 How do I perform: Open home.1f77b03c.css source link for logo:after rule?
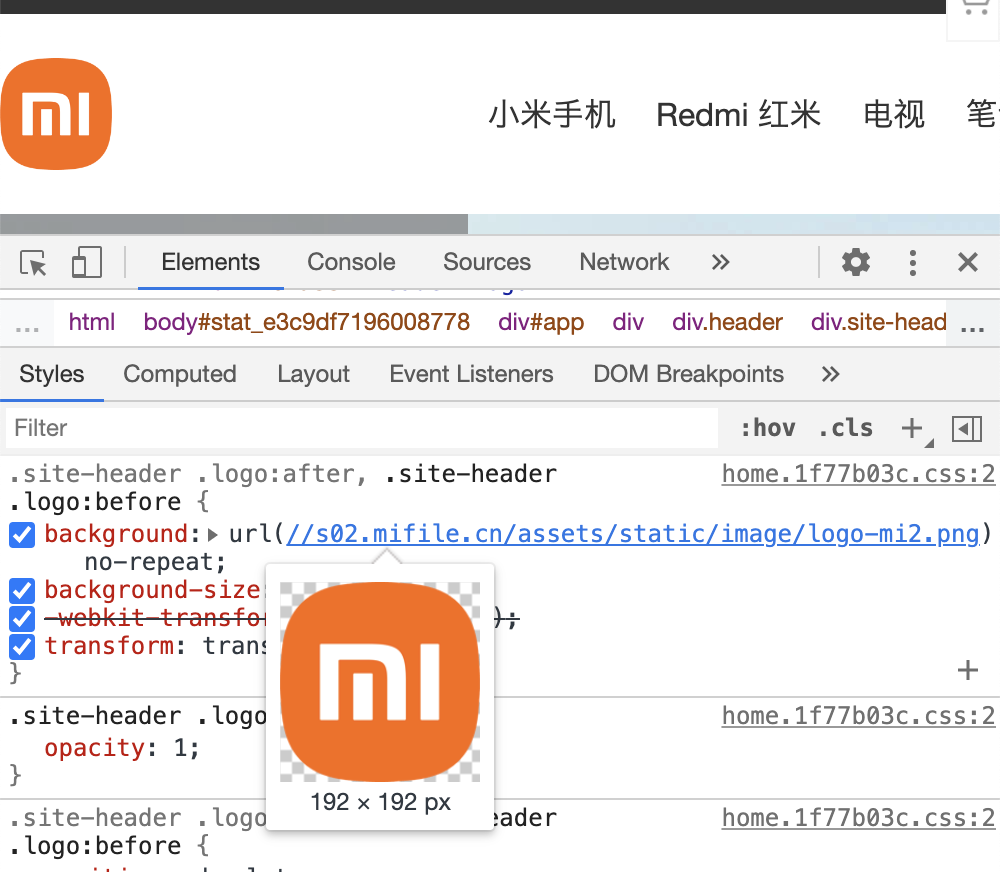(x=858, y=474)
